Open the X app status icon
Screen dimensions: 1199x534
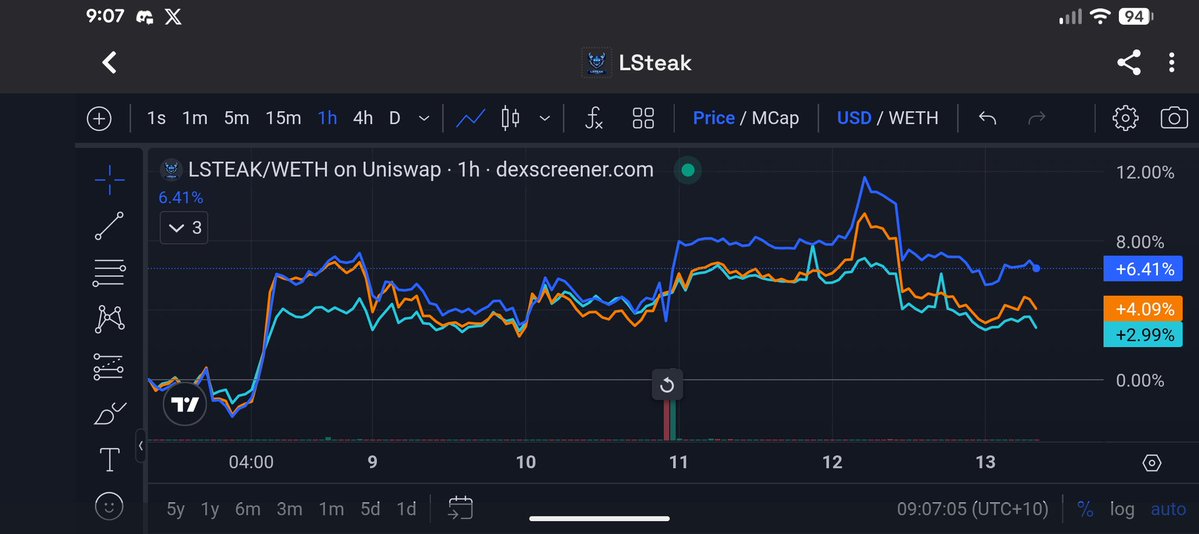174,17
